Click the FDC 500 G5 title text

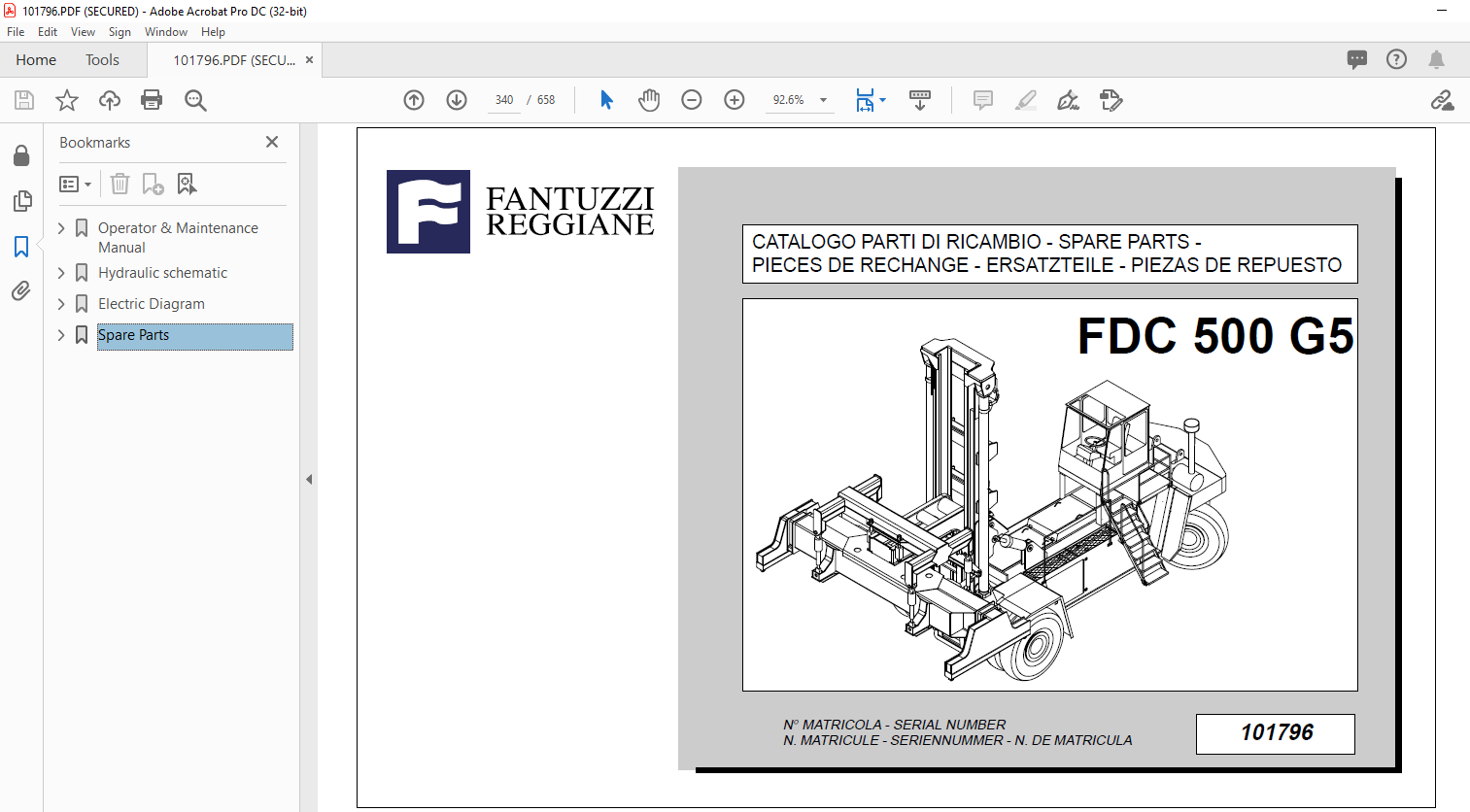(x=1215, y=337)
